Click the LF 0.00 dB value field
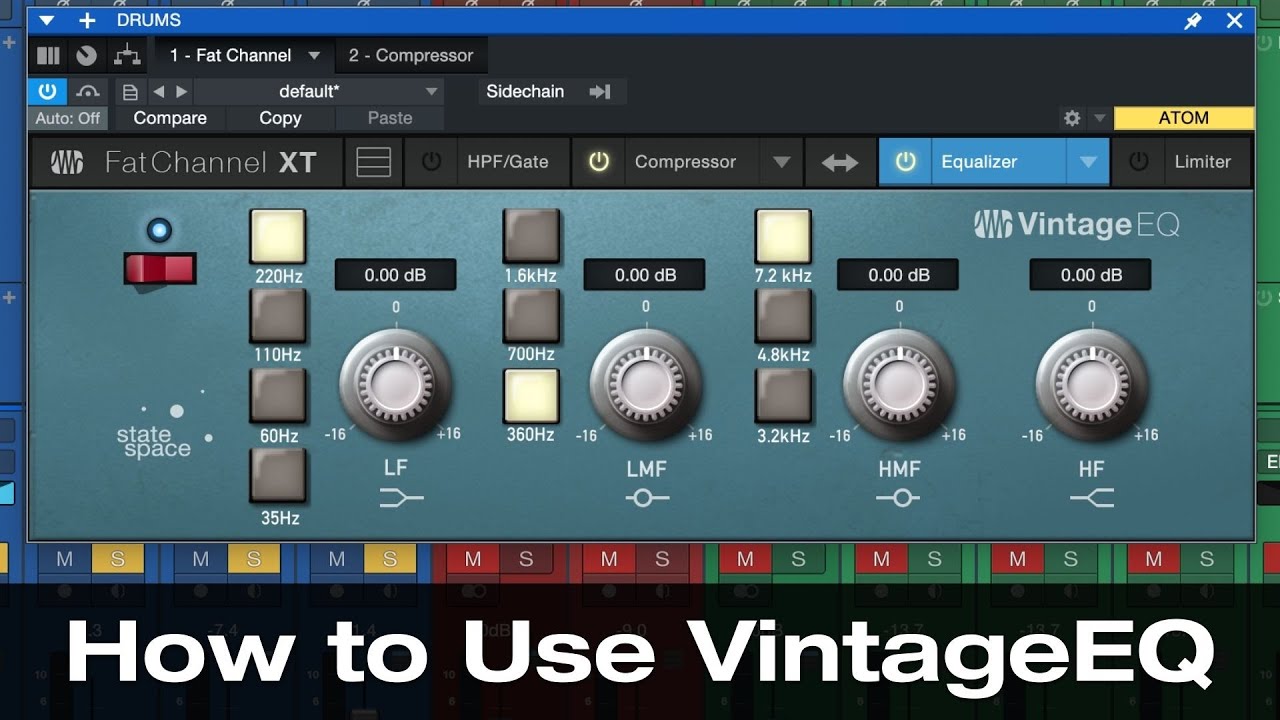The height and width of the screenshot is (720, 1280). (x=395, y=275)
